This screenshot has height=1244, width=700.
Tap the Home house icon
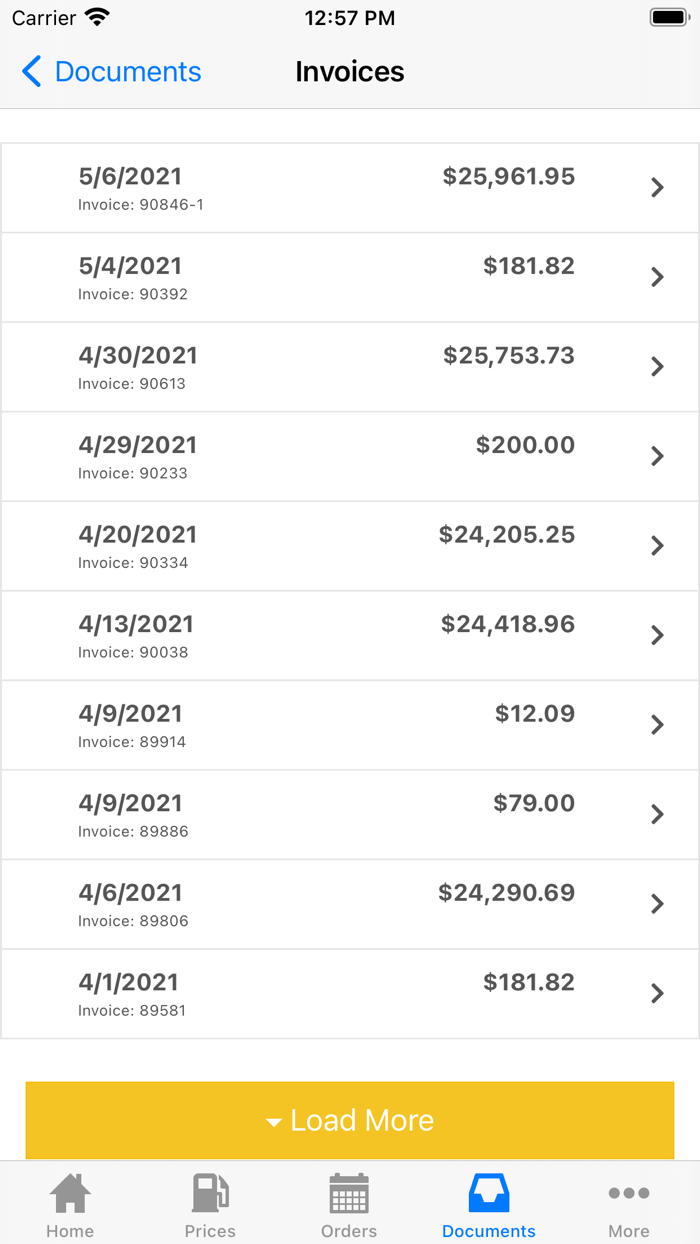click(70, 1193)
